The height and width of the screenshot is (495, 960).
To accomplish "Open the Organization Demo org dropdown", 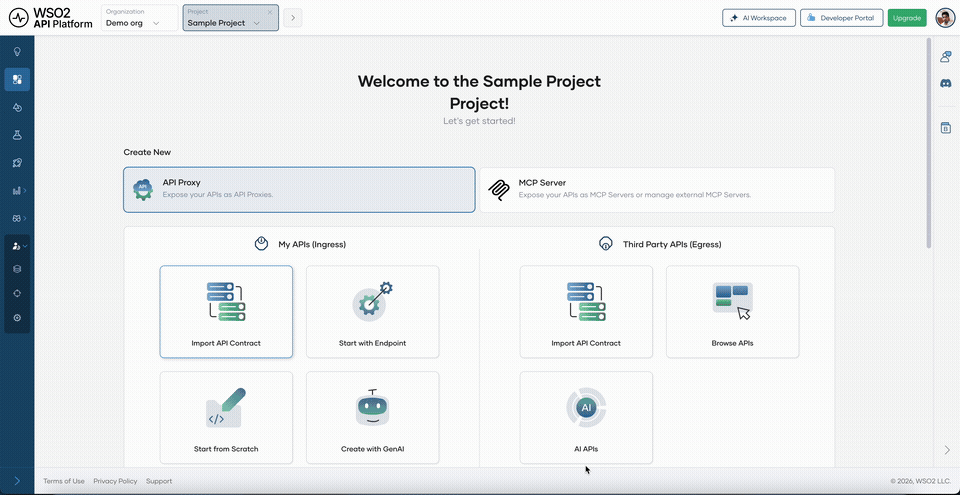I will tap(140, 18).
